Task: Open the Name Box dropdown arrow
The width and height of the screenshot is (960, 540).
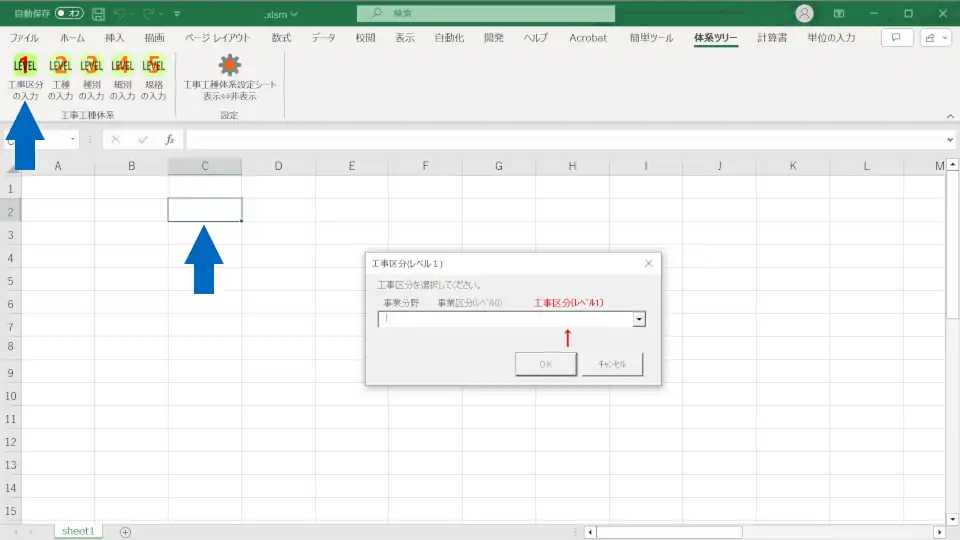Action: tap(72, 140)
